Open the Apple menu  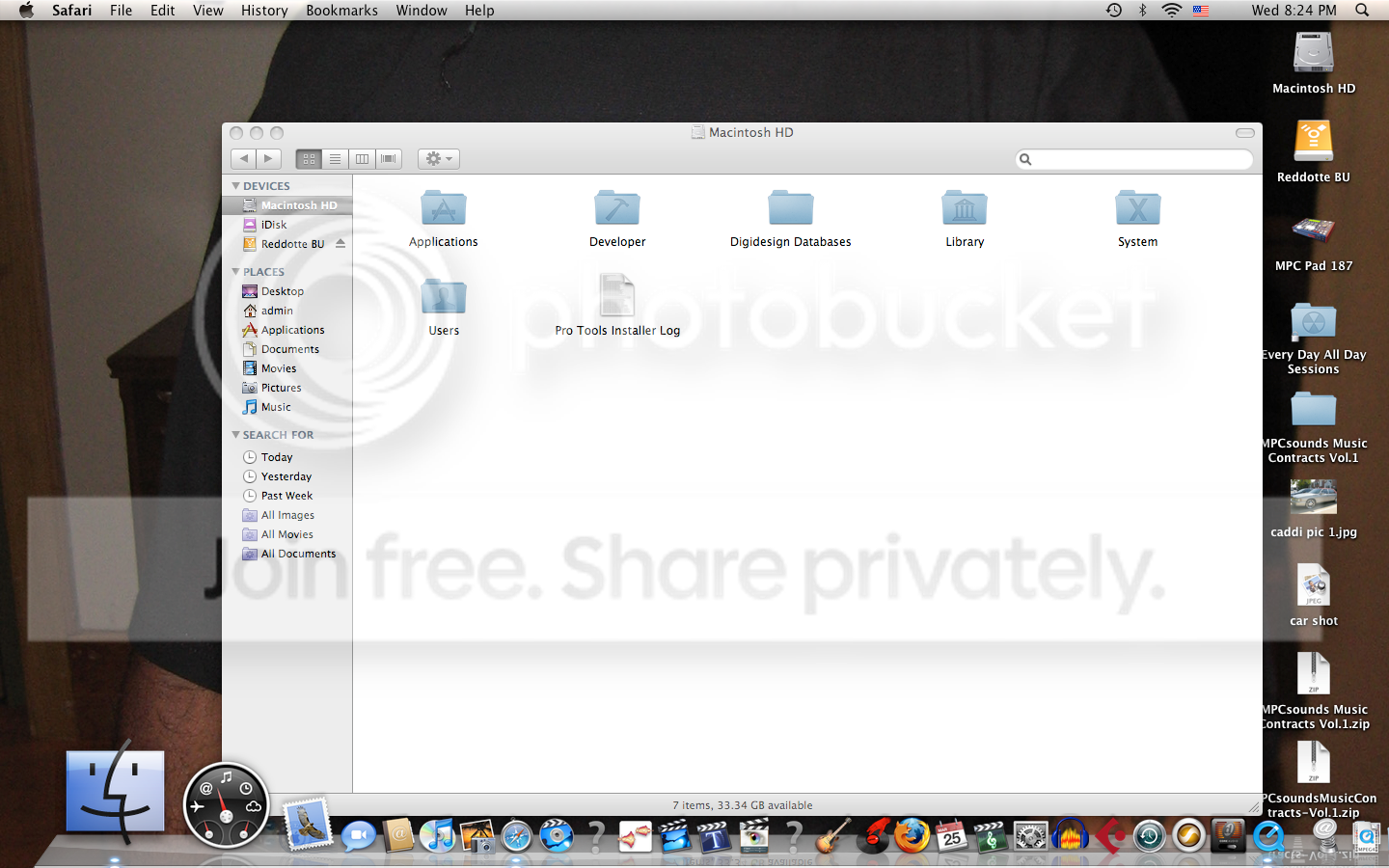coord(26,11)
